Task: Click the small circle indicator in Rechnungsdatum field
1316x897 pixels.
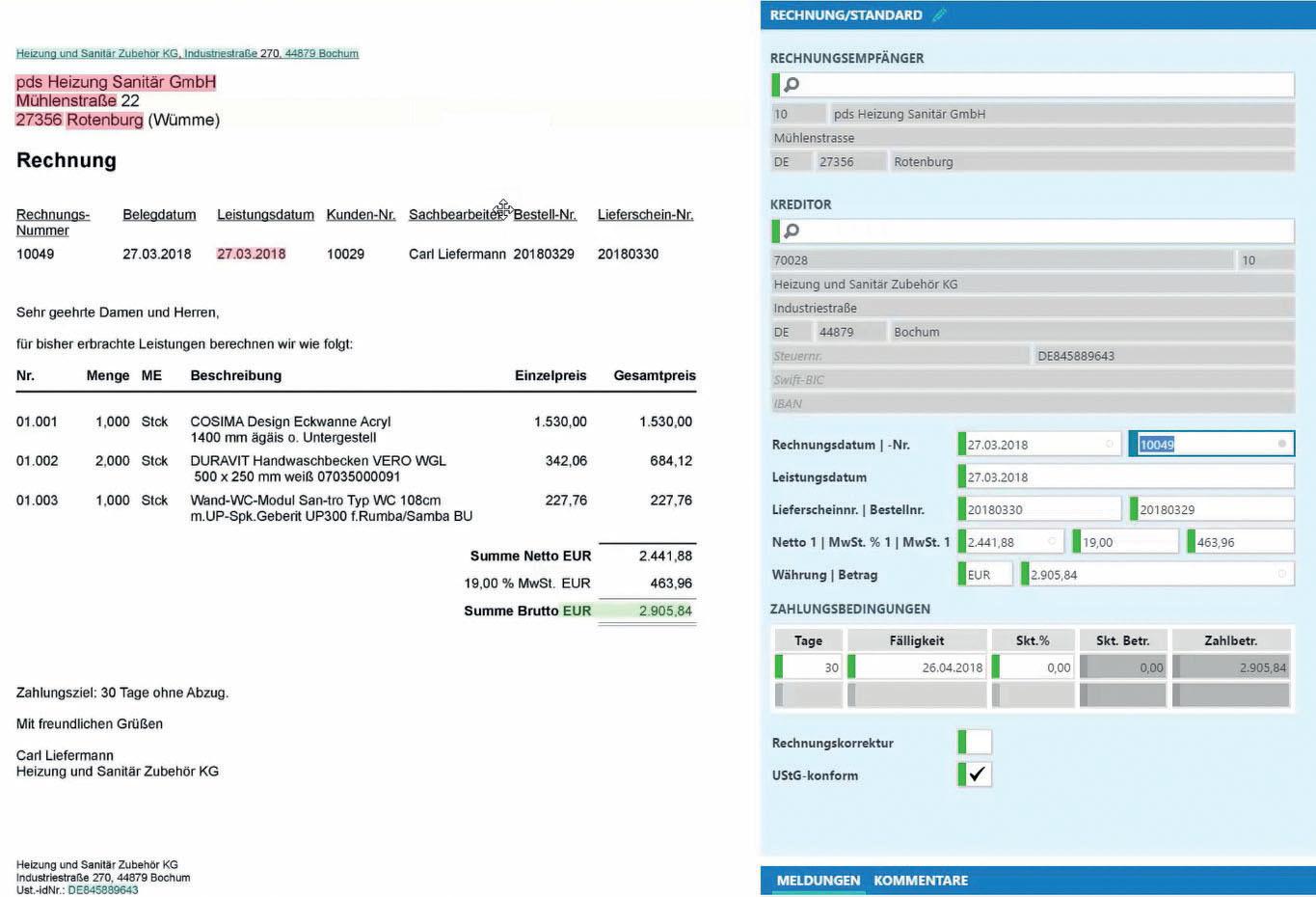Action: click(x=1109, y=445)
